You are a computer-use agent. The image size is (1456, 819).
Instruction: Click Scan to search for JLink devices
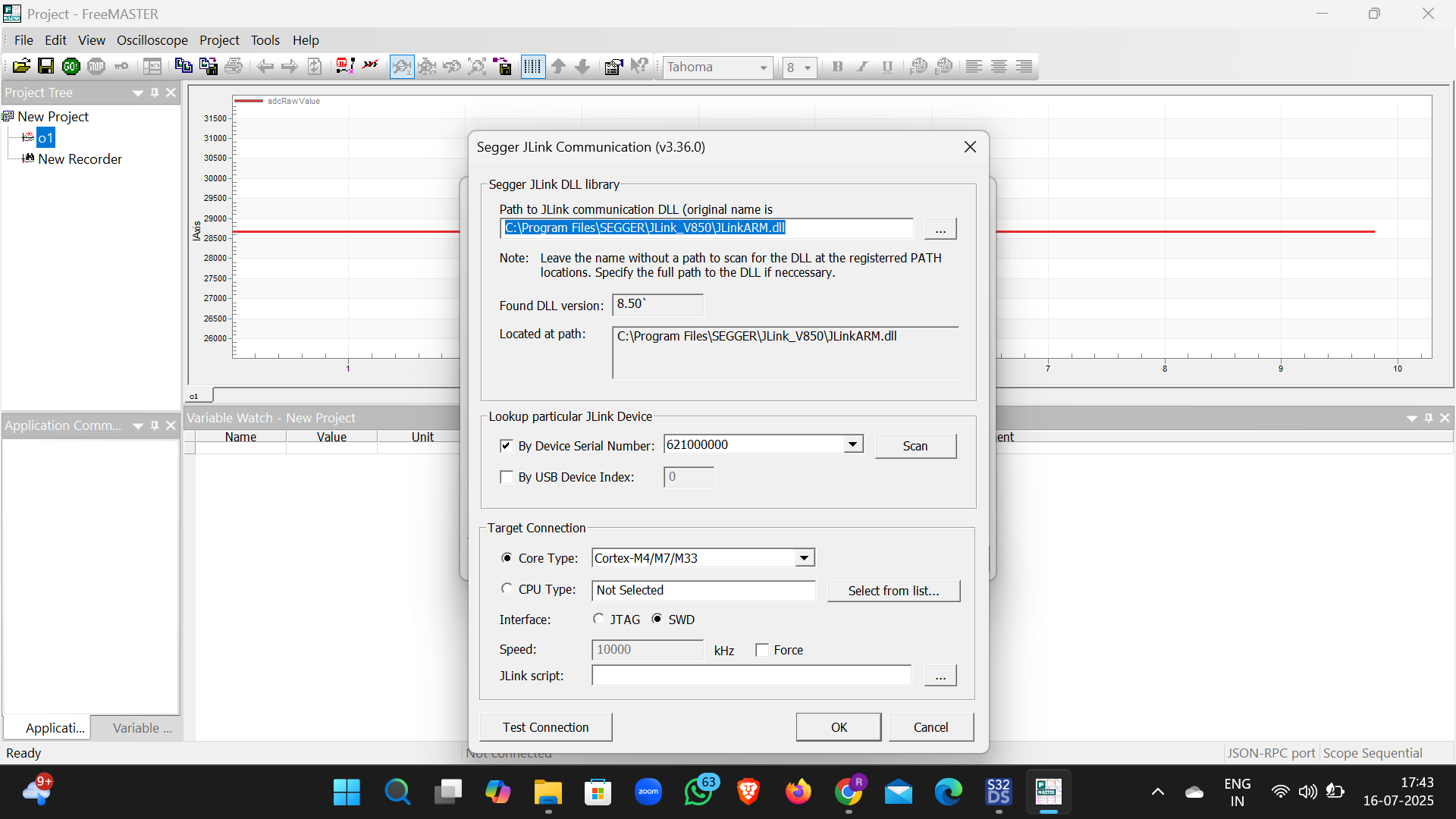pyautogui.click(x=915, y=446)
